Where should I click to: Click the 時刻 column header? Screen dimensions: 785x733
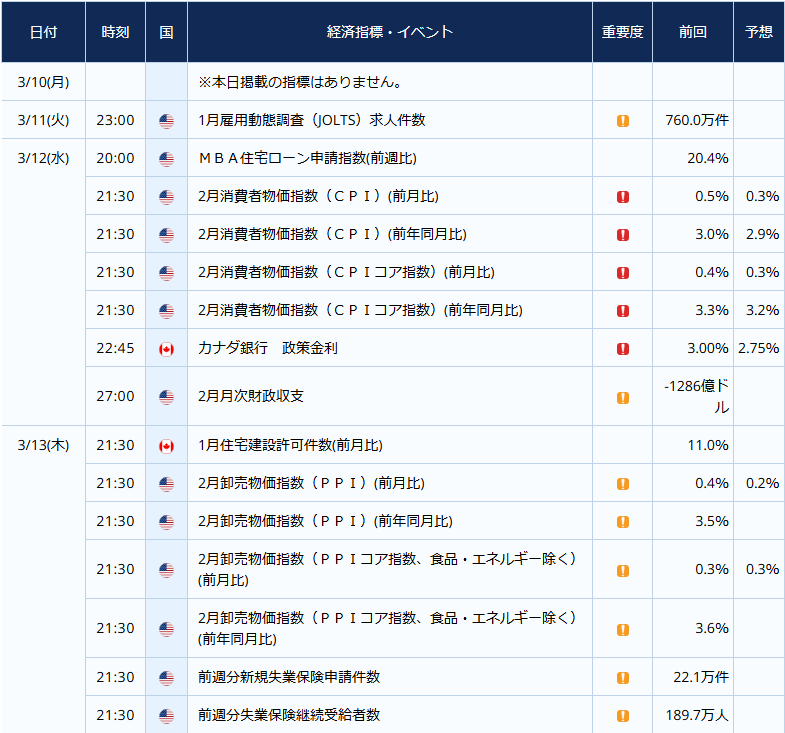pos(115,32)
